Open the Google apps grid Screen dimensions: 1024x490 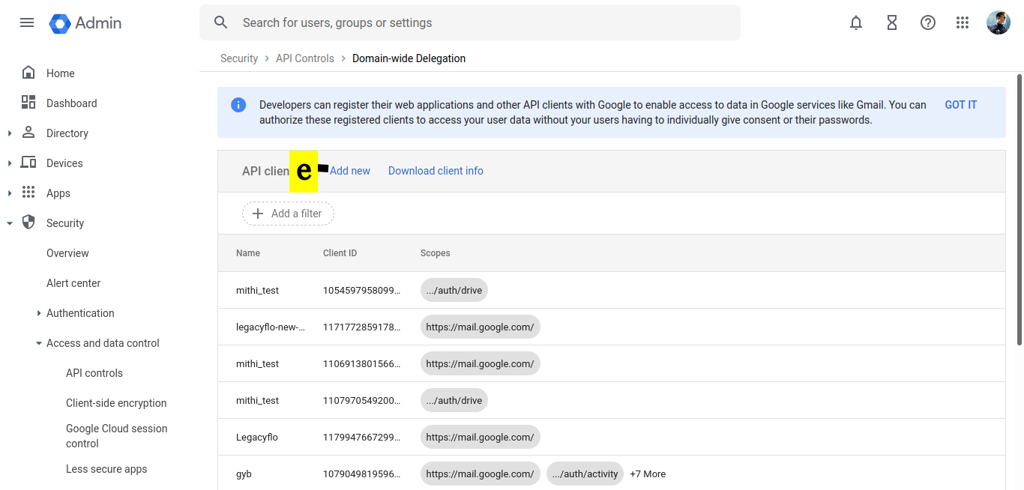point(962,22)
